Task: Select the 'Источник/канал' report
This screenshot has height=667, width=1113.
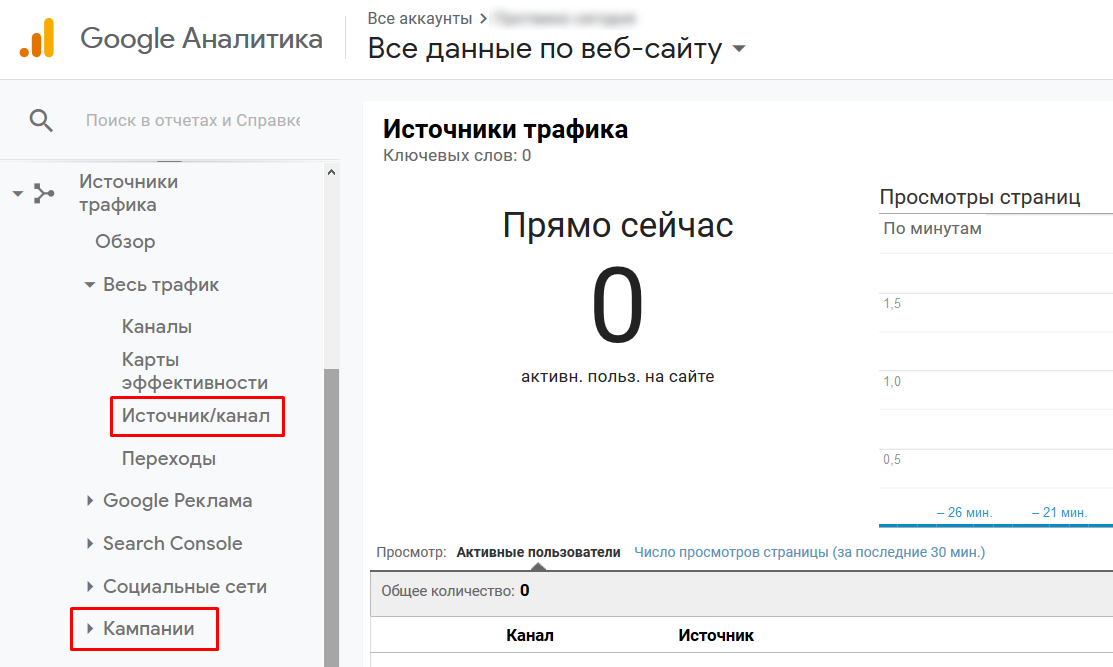Action: point(196,415)
